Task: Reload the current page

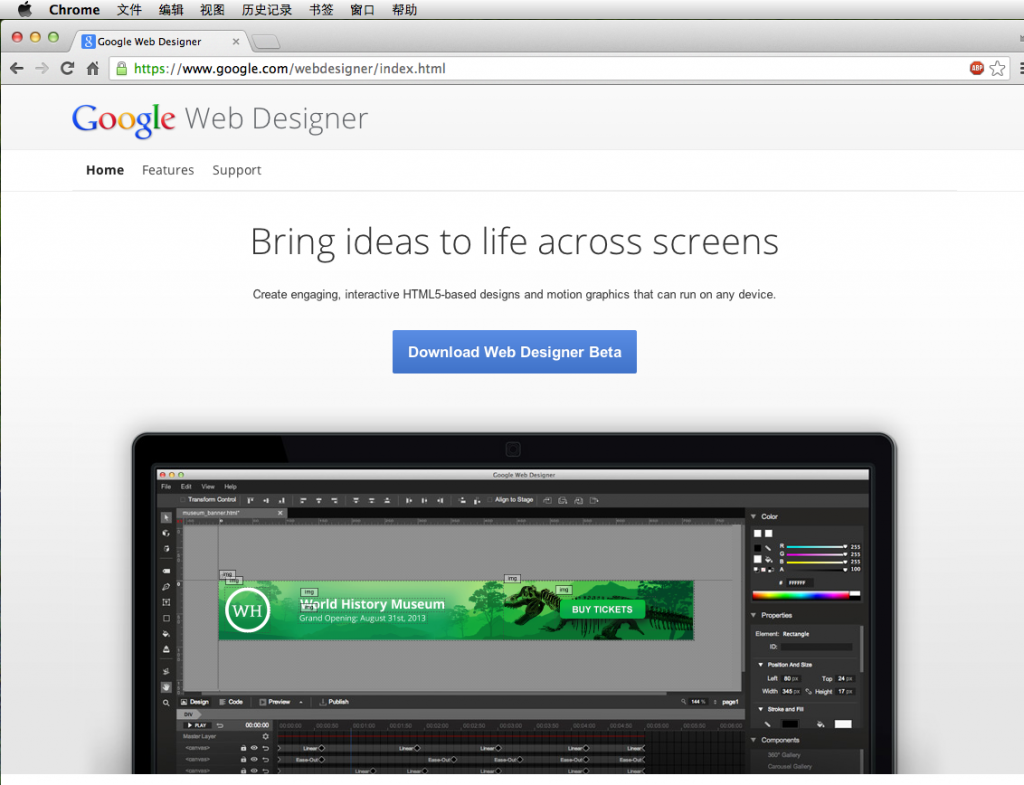Action: pos(67,68)
